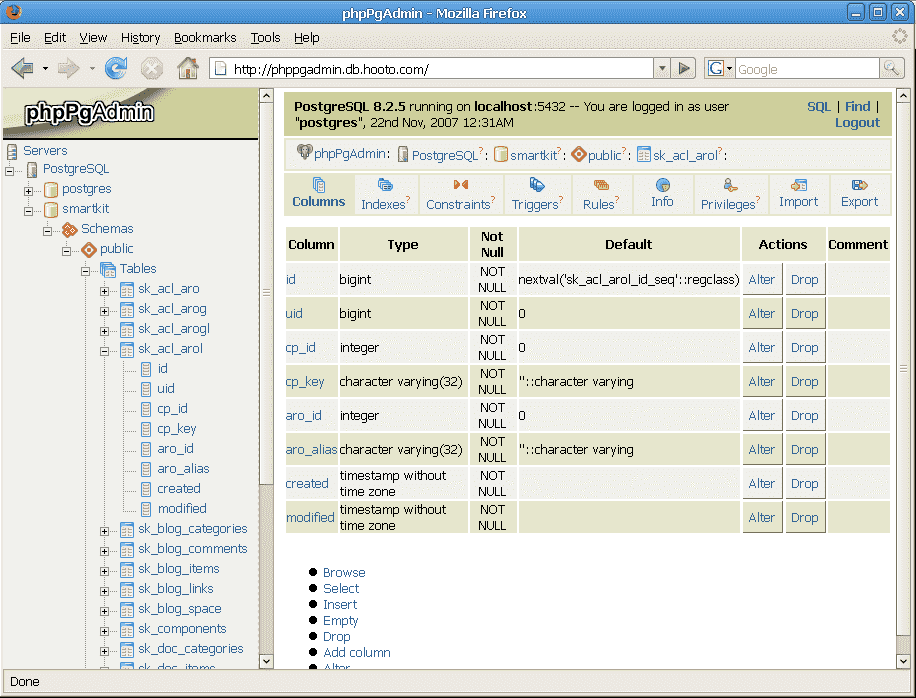Click the PostgreSQL server icon in the tree
Image resolution: width=916 pixels, height=698 pixels.
pos(32,169)
